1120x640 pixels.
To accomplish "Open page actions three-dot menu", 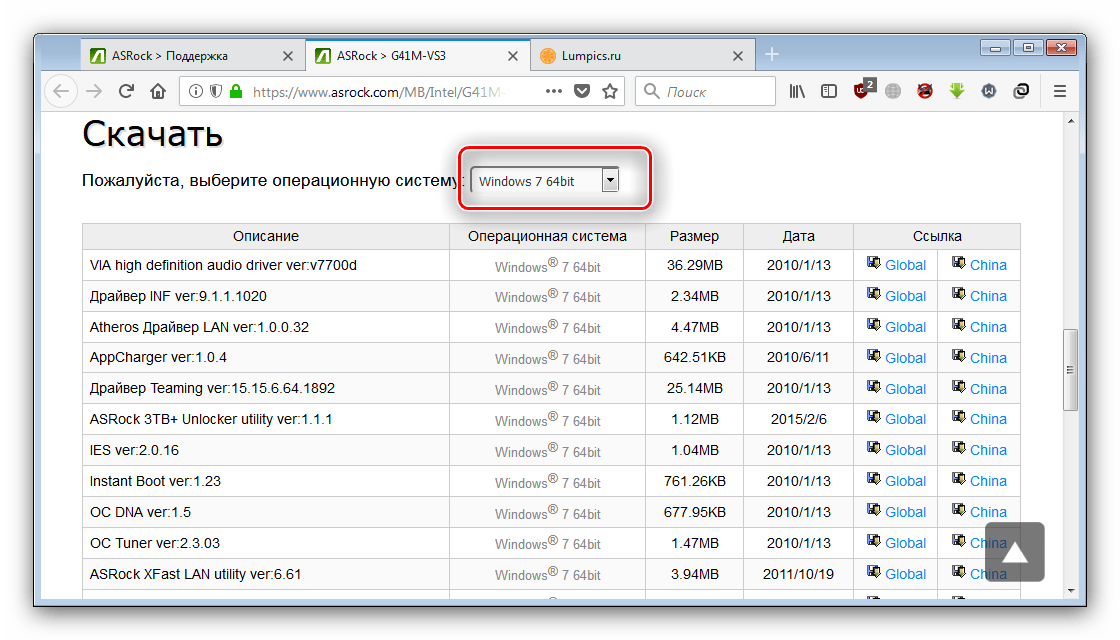I will click(x=553, y=91).
